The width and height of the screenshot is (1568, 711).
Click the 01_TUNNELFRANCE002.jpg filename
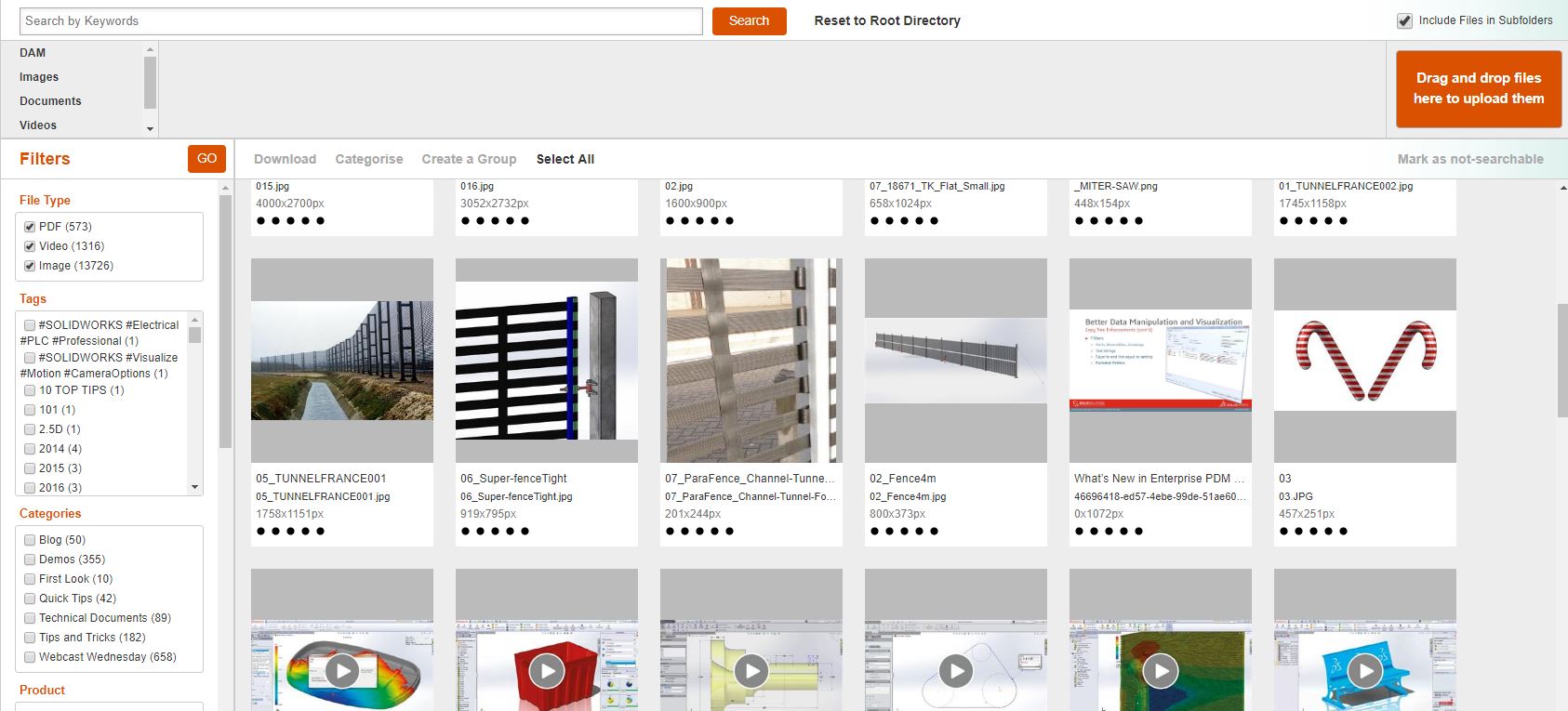click(1346, 186)
